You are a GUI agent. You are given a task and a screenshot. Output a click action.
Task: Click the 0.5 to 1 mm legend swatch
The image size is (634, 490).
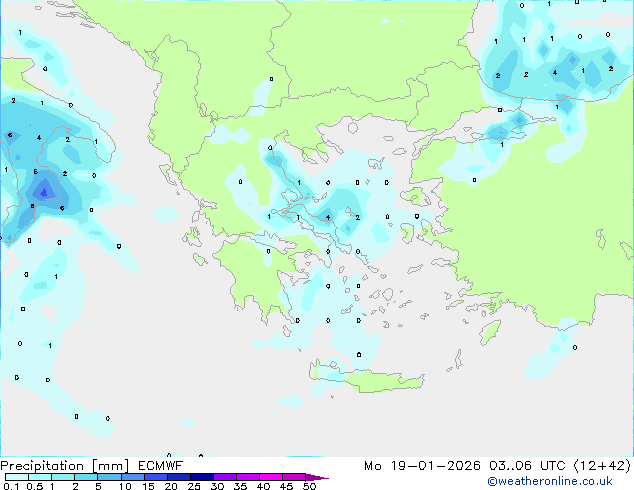[x=40, y=477]
